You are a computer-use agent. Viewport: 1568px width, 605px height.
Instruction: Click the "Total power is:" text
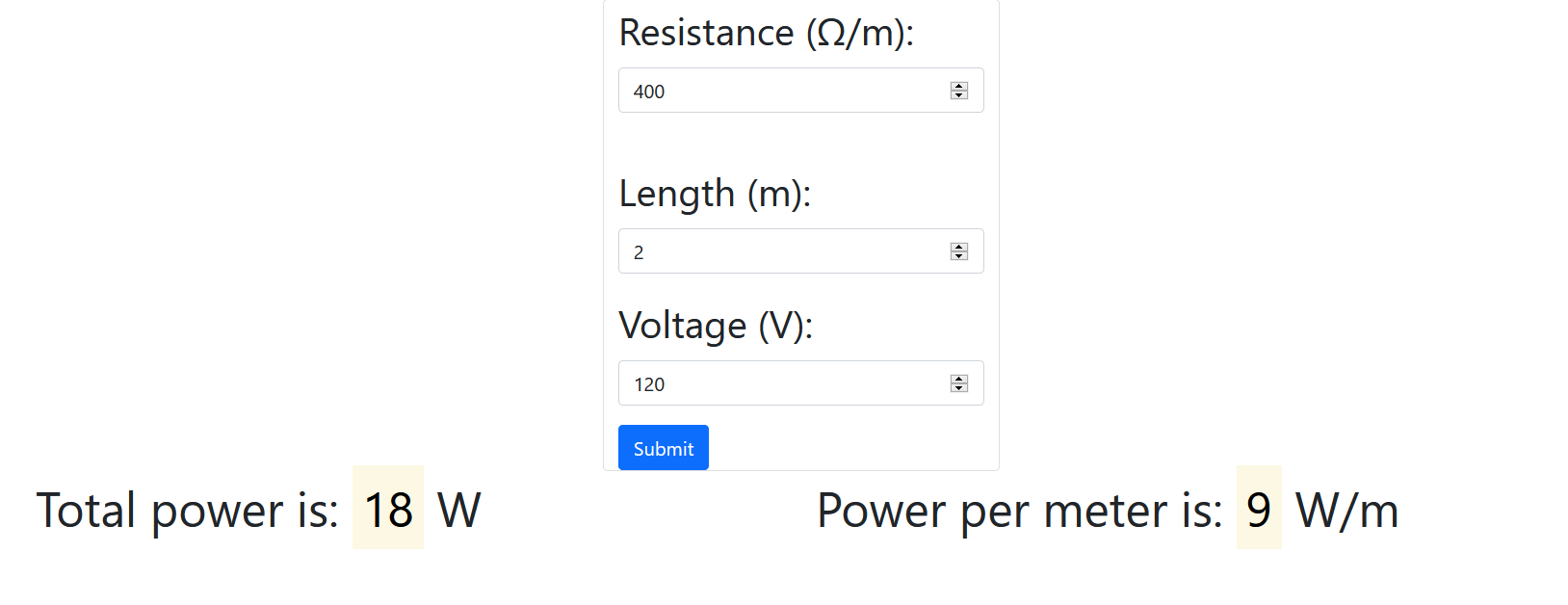188,511
